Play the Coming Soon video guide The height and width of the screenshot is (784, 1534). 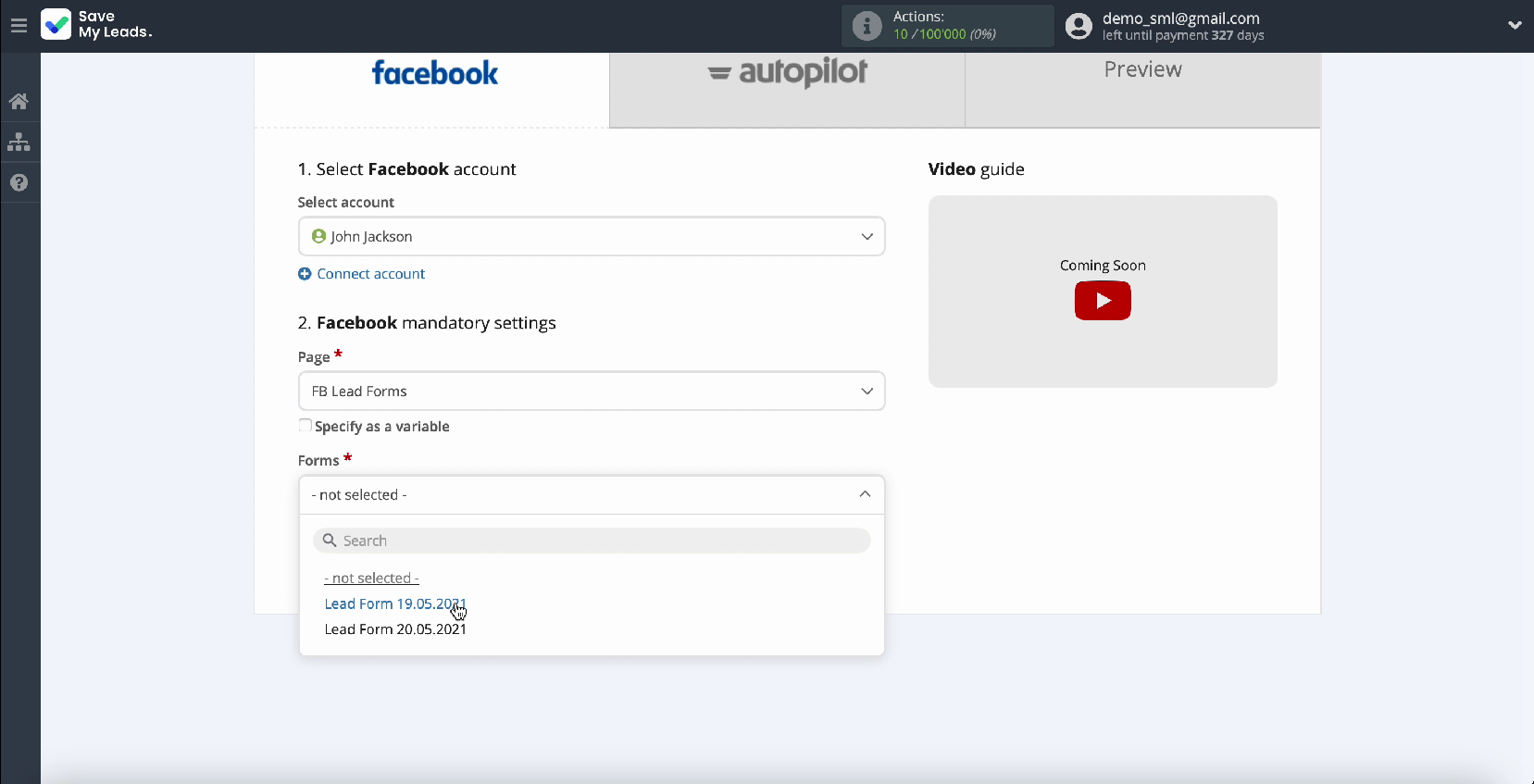tap(1102, 301)
